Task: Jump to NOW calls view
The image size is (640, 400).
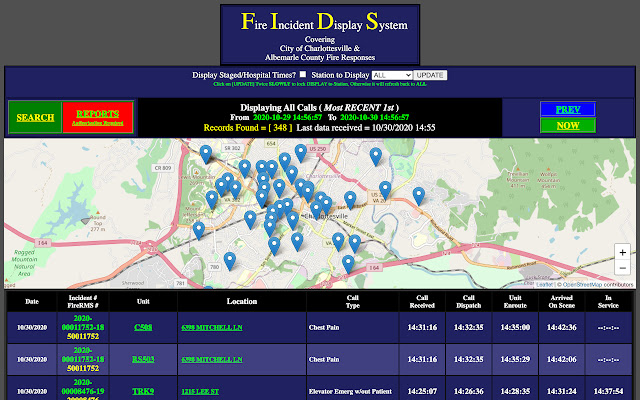Action: click(x=567, y=125)
